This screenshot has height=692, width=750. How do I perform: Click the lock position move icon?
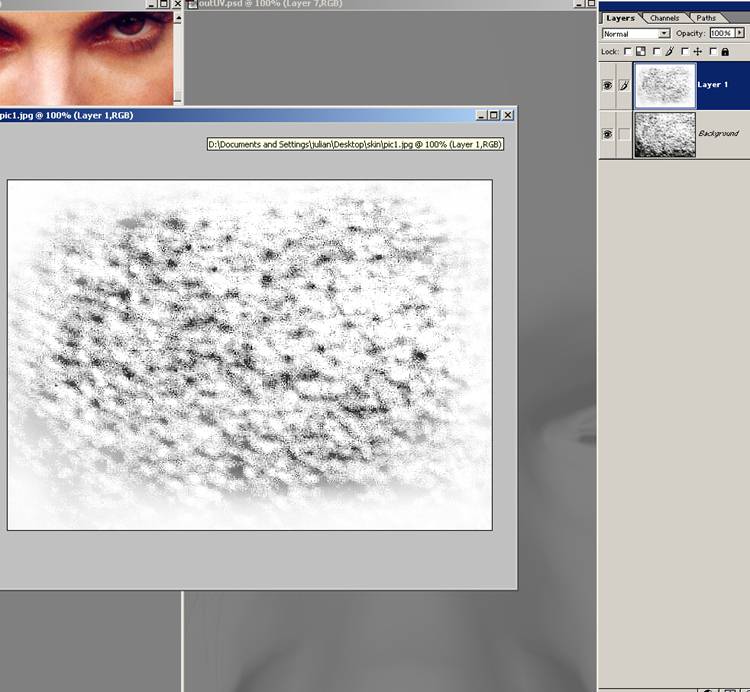click(x=696, y=51)
